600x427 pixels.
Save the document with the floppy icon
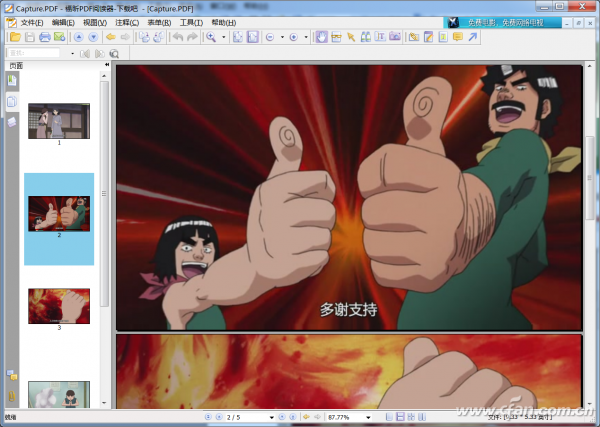click(30, 37)
